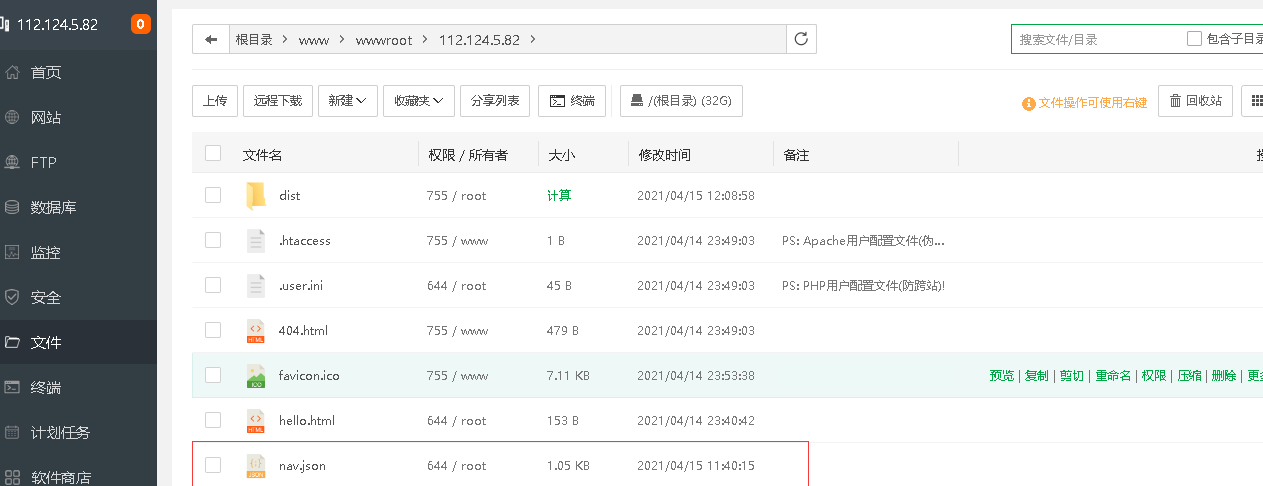
Task: Click 删除 for favicon.ico
Action: click(1224, 376)
